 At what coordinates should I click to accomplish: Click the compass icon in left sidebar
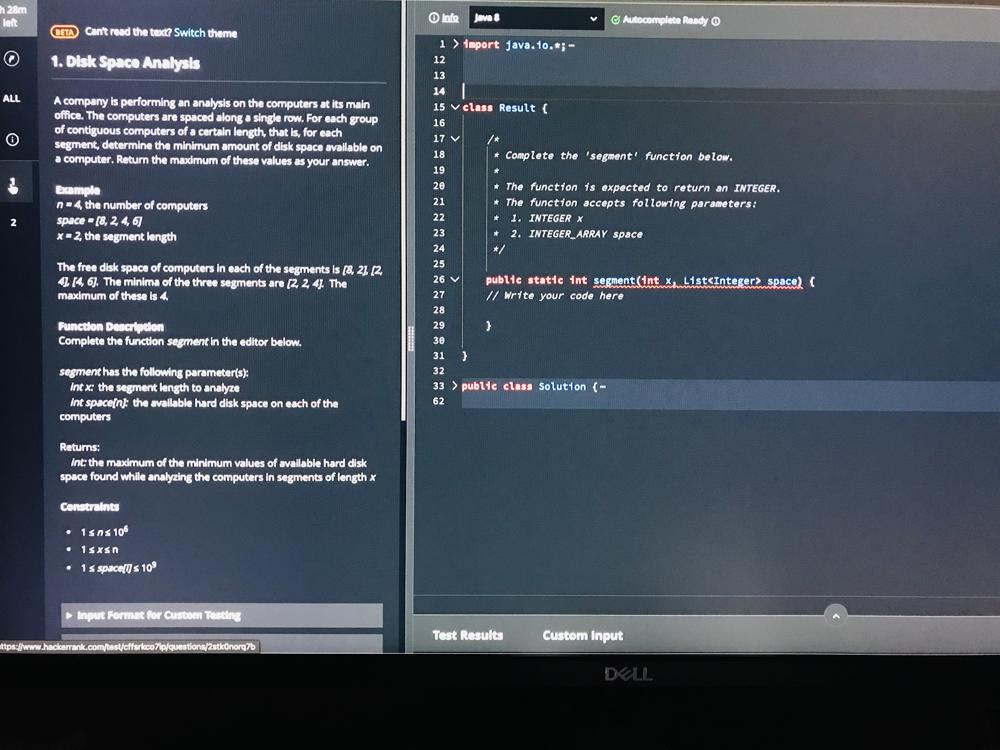(x=12, y=59)
